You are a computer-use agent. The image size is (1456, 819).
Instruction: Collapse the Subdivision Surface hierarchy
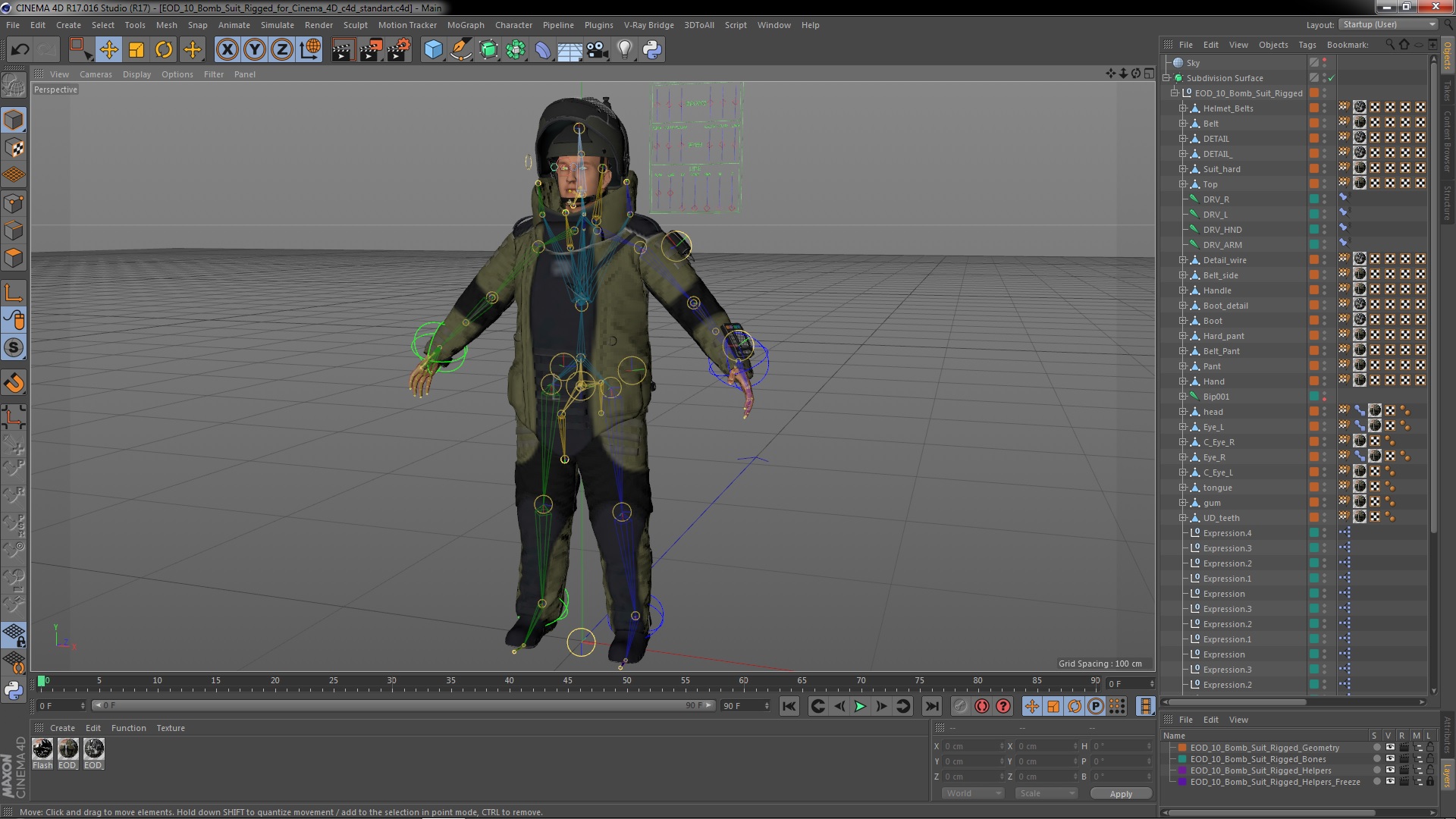point(1166,78)
